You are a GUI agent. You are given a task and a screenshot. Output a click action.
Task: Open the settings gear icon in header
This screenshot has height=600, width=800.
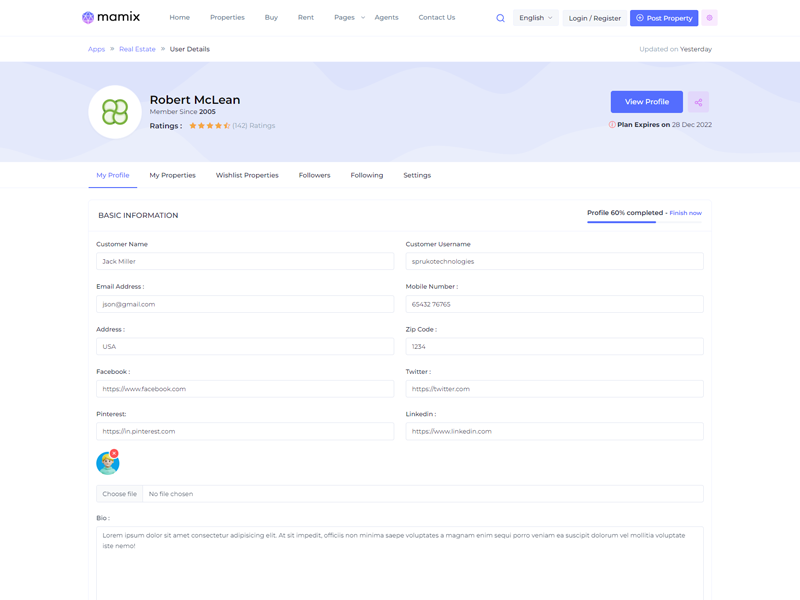click(709, 18)
